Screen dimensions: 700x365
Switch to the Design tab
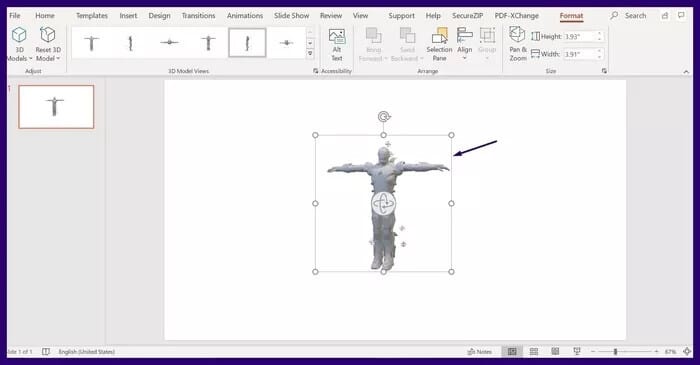[x=159, y=16]
